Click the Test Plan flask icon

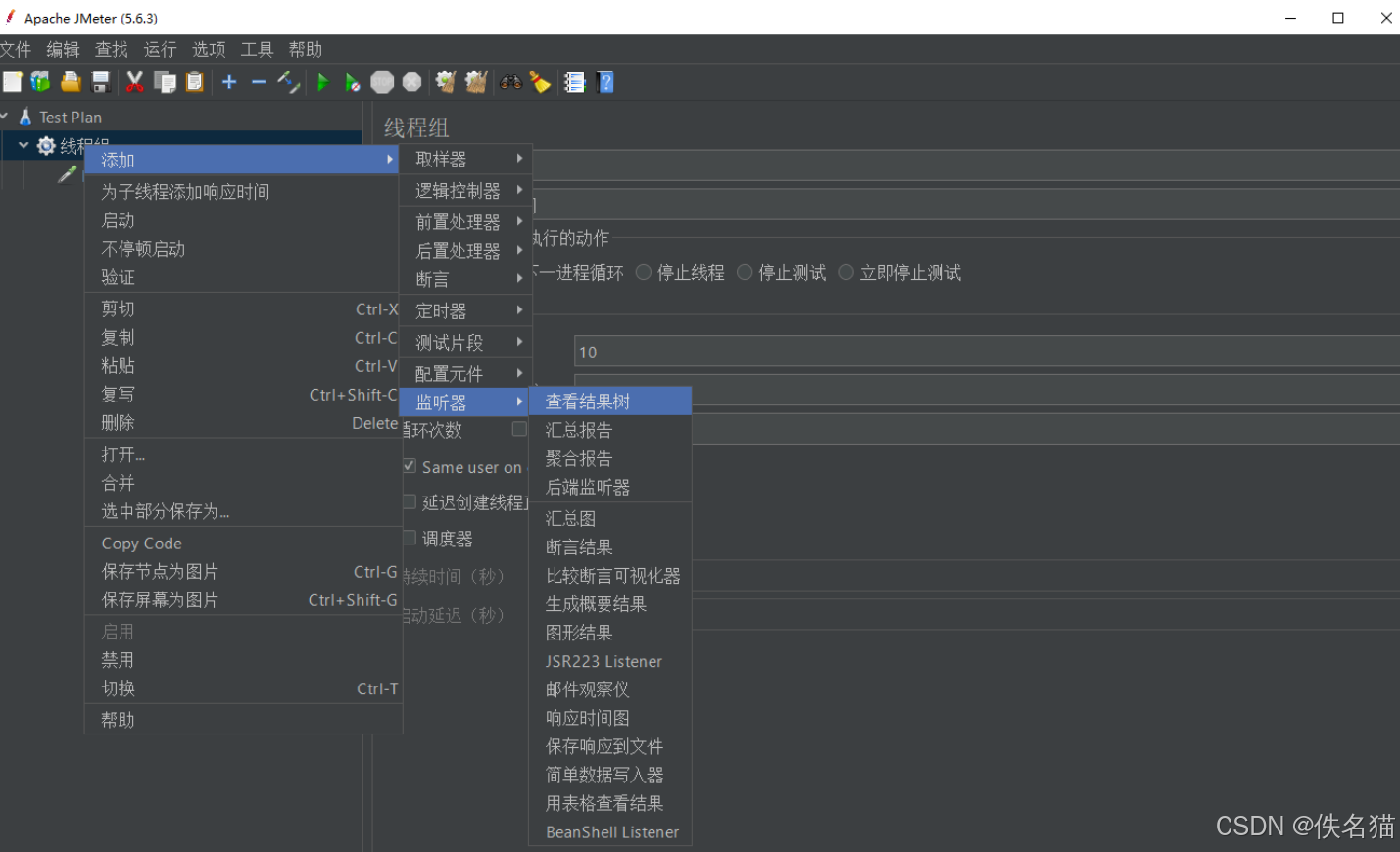pyautogui.click(x=25, y=117)
